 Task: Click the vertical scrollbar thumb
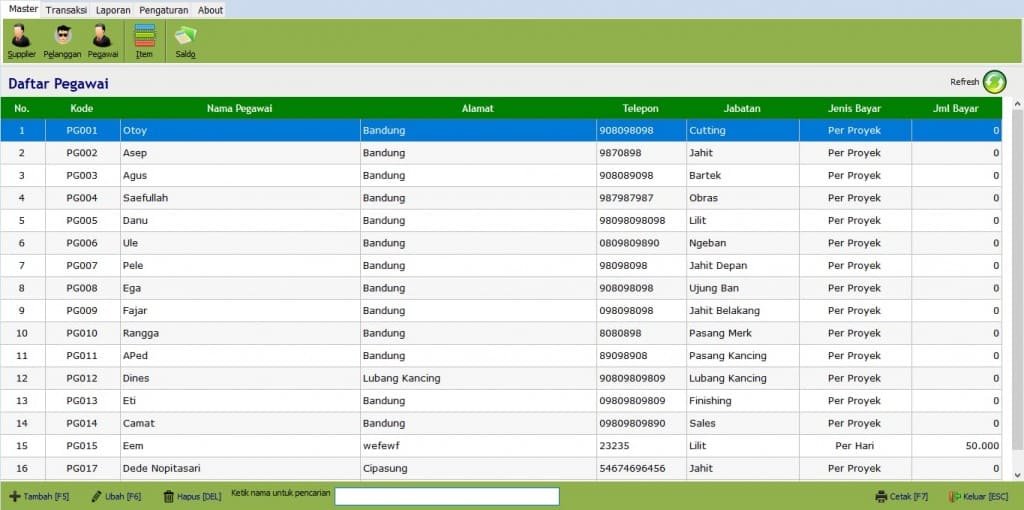click(1018, 279)
